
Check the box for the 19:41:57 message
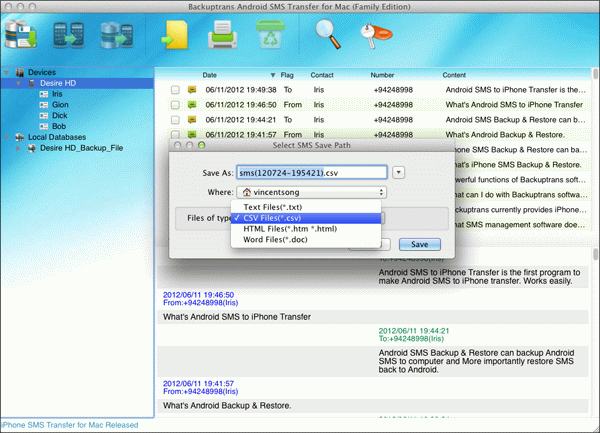(x=175, y=134)
